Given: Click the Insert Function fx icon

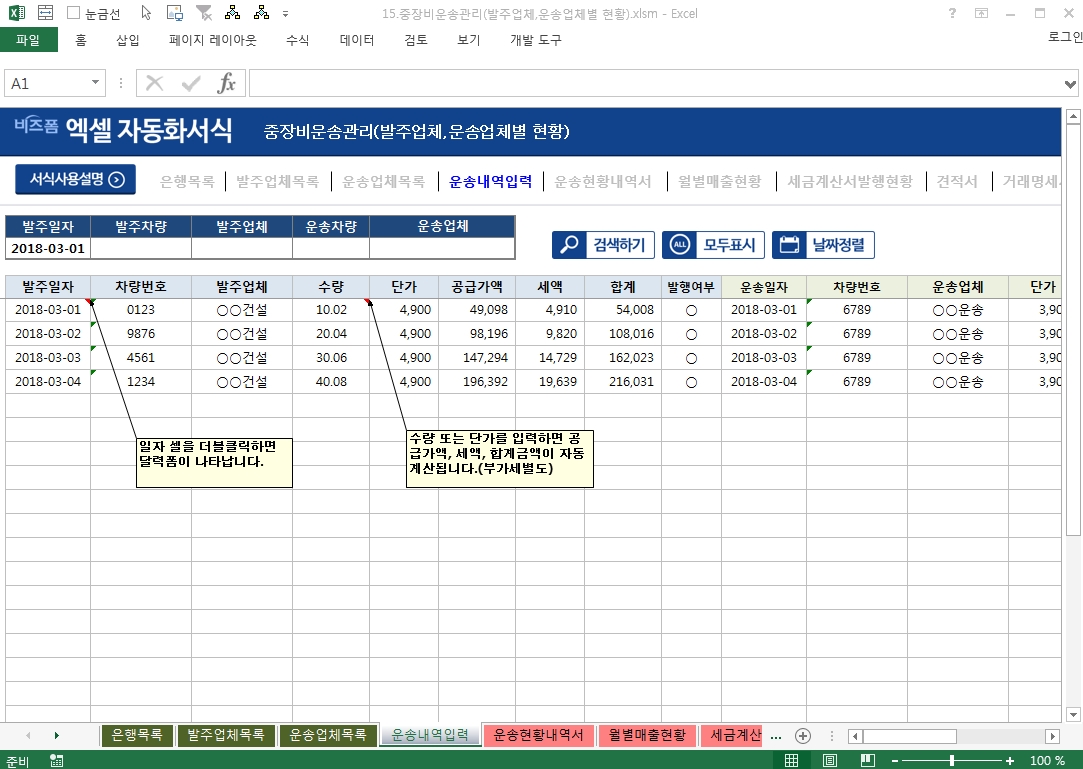Looking at the screenshot, I should point(227,84).
